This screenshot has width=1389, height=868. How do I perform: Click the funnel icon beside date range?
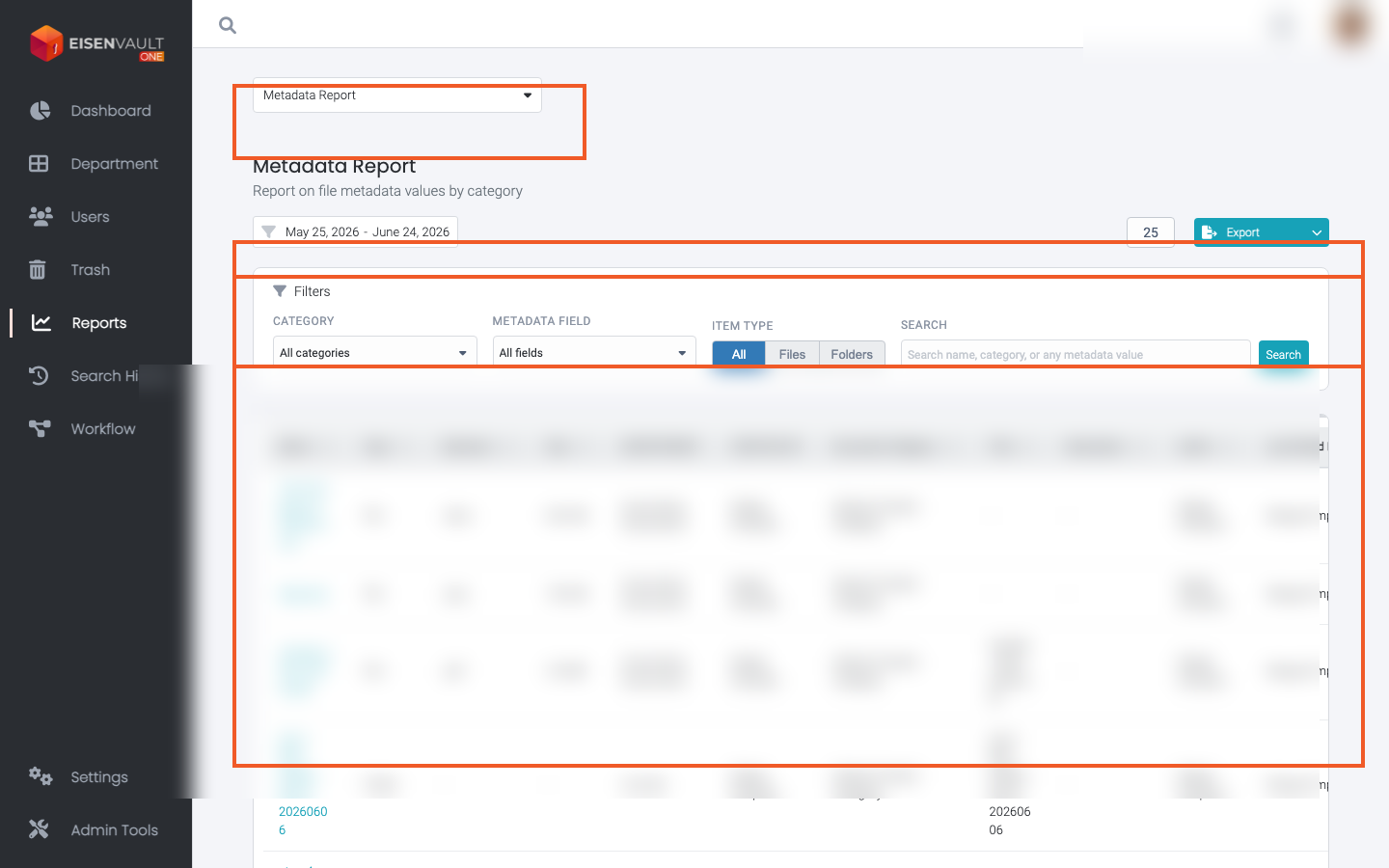[269, 231]
